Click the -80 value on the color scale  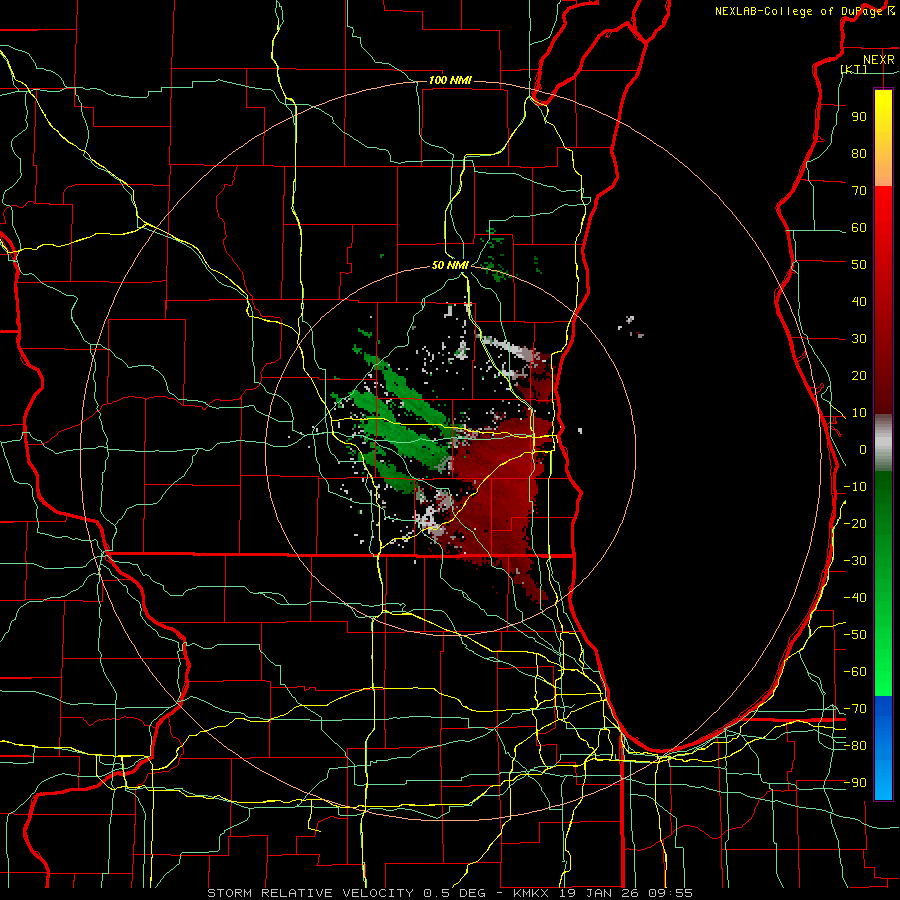[x=855, y=746]
